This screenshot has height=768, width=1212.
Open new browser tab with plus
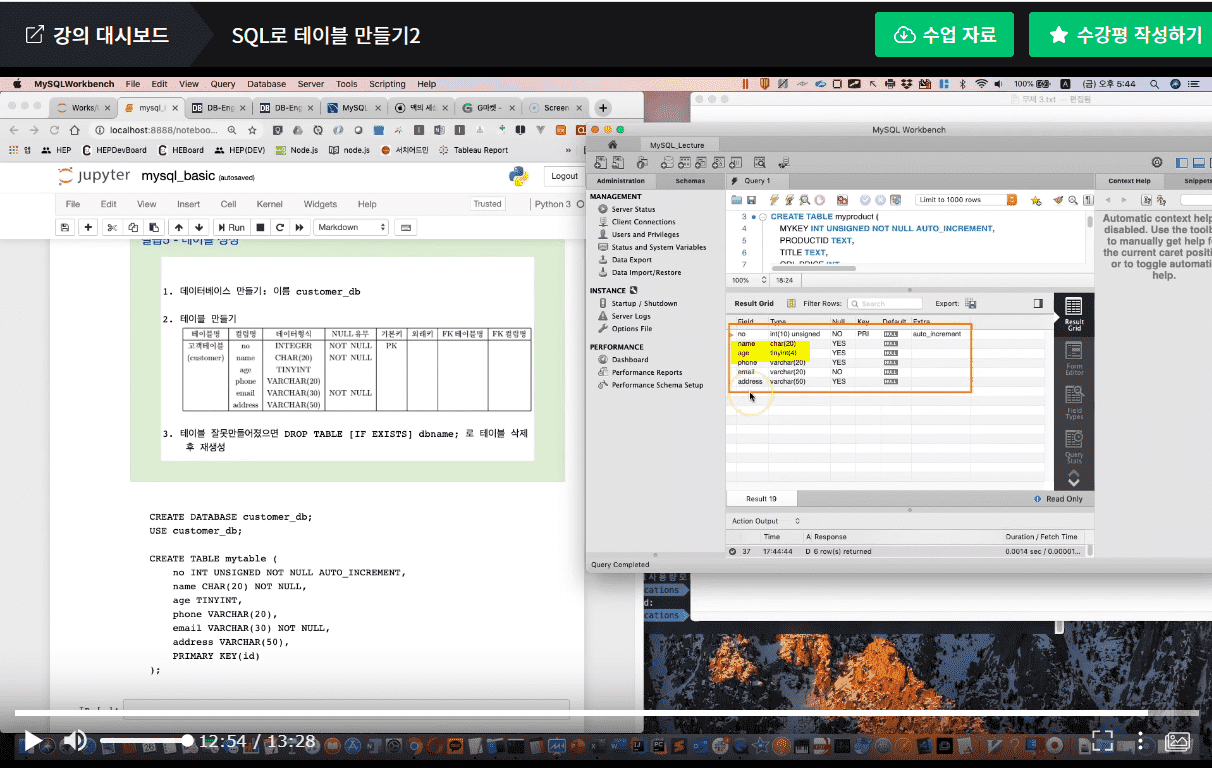coord(603,108)
